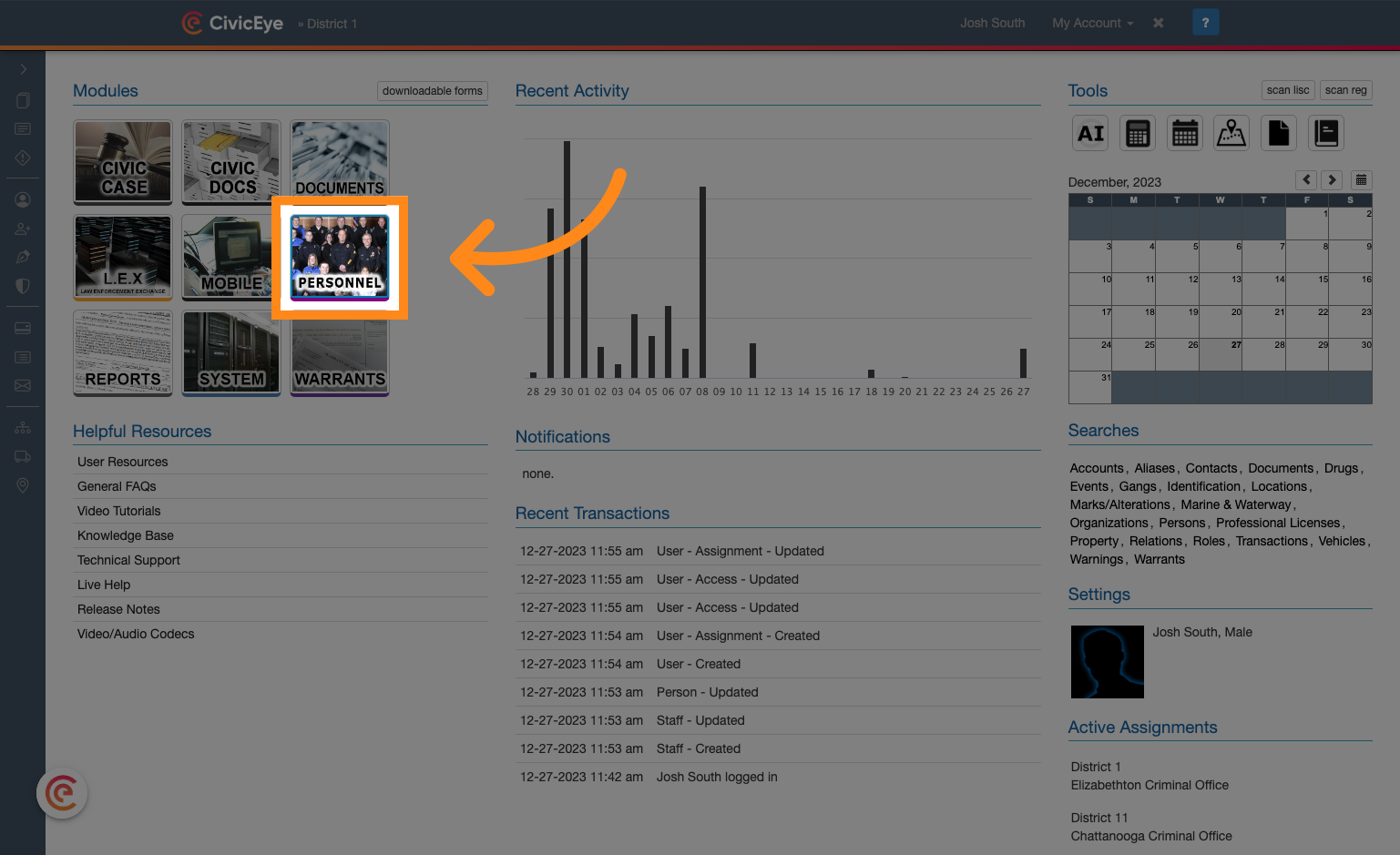Image resolution: width=1400 pixels, height=855 pixels.
Task: Click the small calendar view button
Action: (x=1362, y=180)
